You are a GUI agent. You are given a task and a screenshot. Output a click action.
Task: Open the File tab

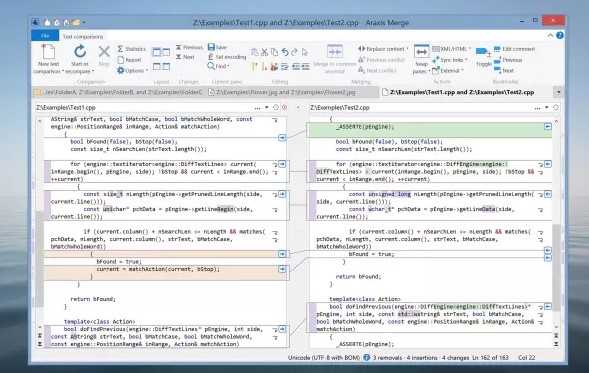(x=45, y=36)
